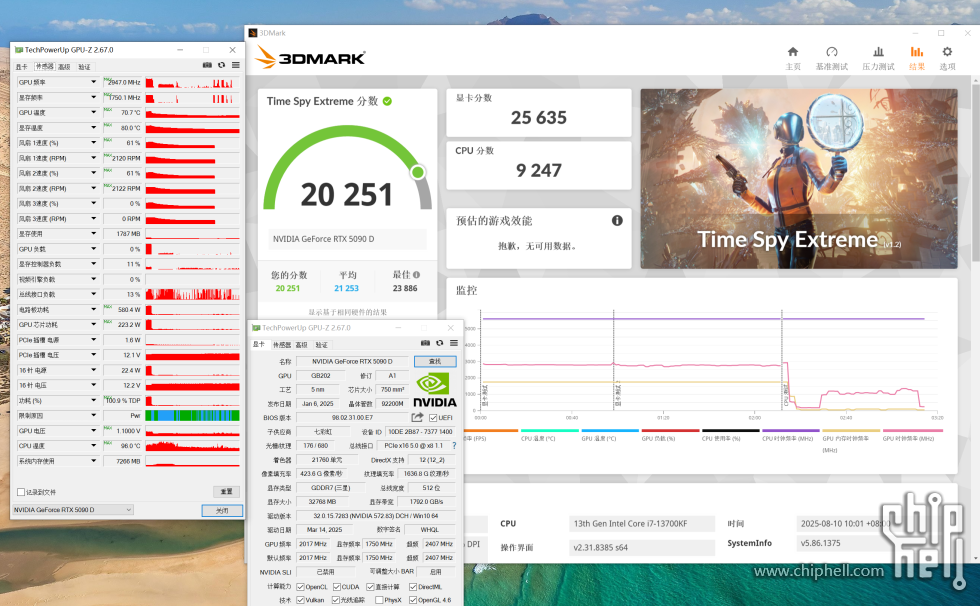This screenshot has height=606, width=980.
Task: Click the NVIDIA logo in GPU-Z
Action: (x=435, y=390)
